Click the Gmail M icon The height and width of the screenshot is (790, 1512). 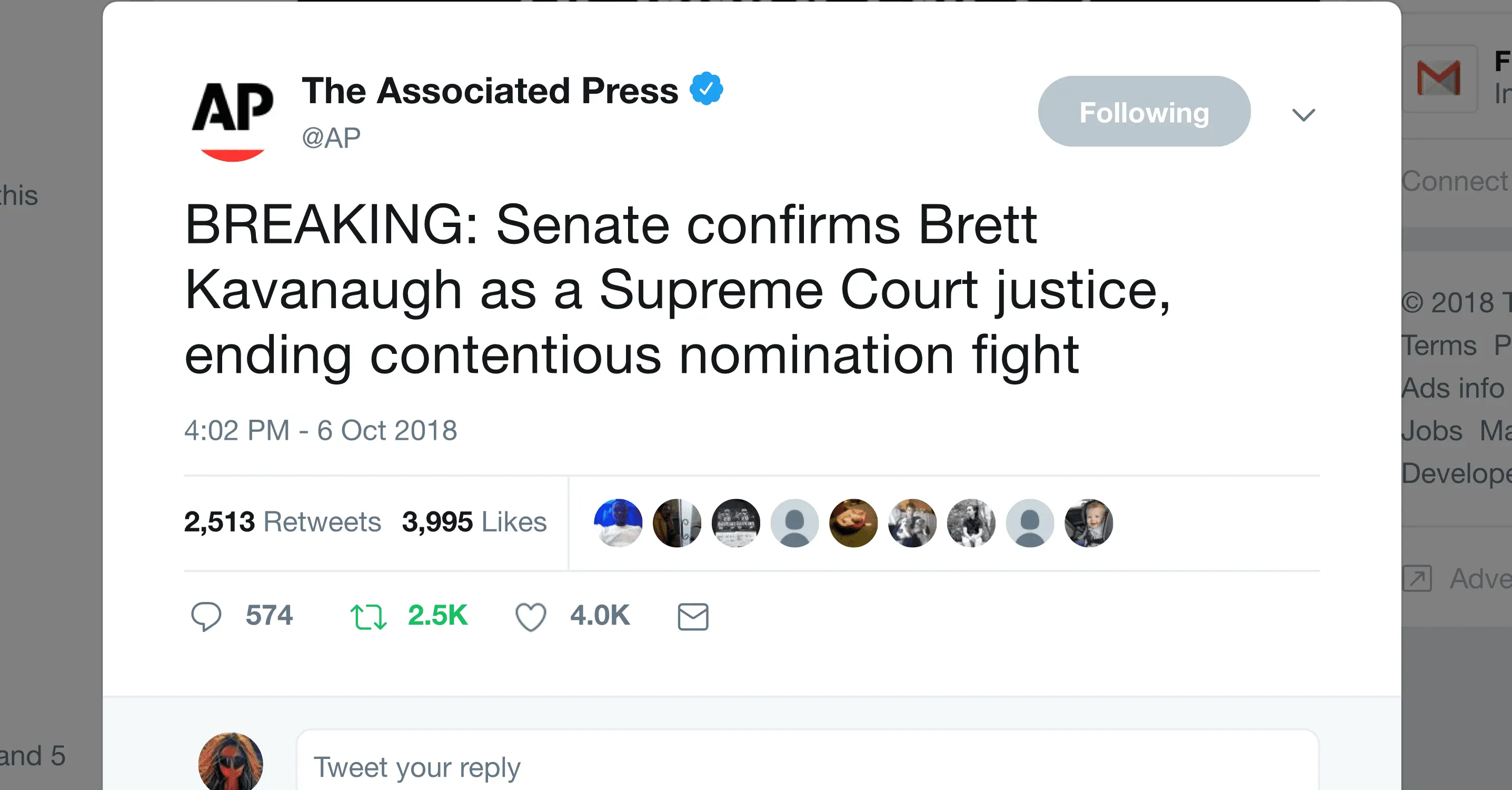[1439, 78]
